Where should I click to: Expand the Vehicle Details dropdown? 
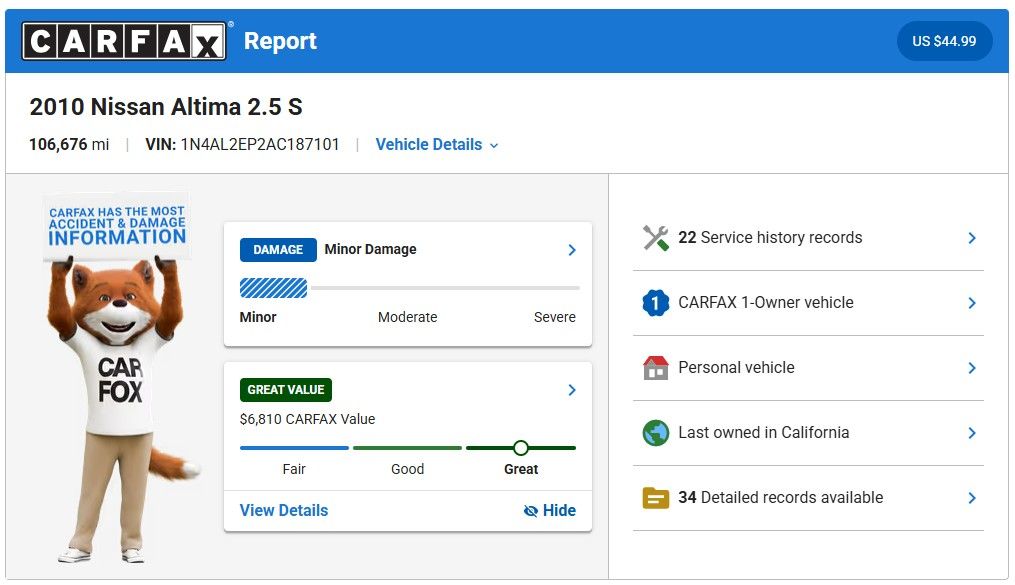point(437,145)
